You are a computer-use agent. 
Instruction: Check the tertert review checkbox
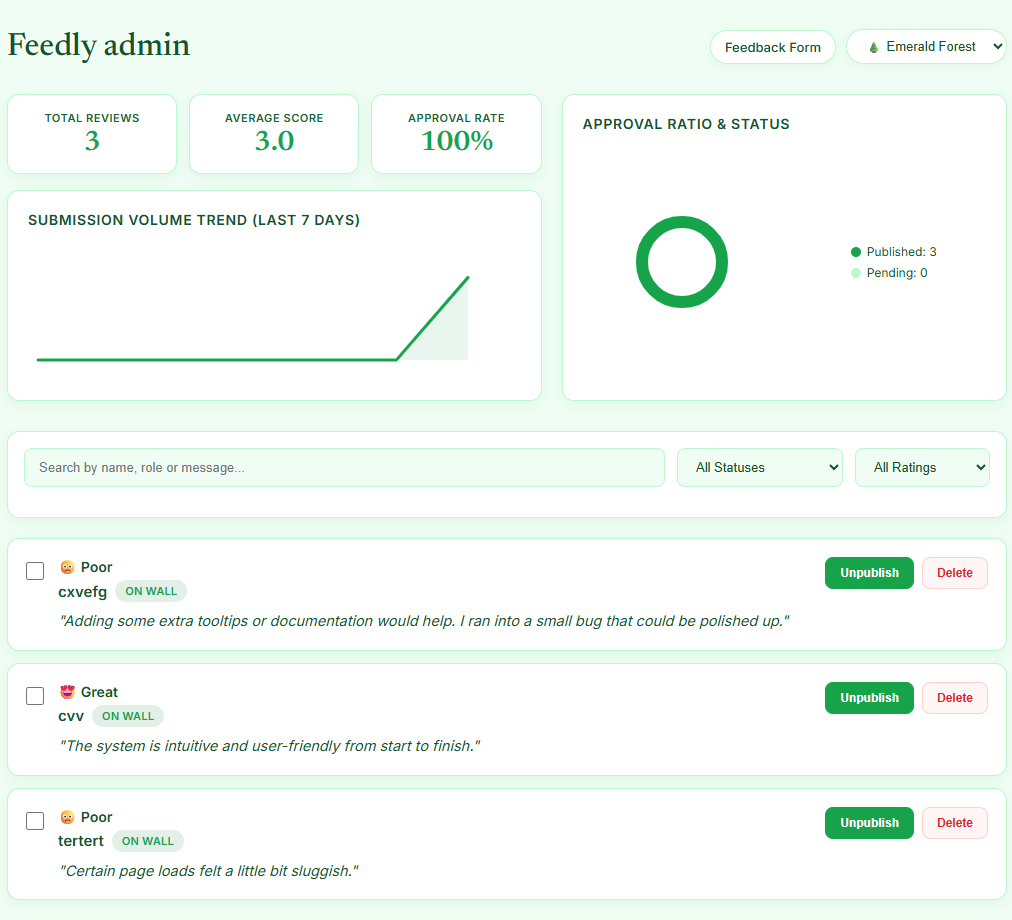(35, 821)
